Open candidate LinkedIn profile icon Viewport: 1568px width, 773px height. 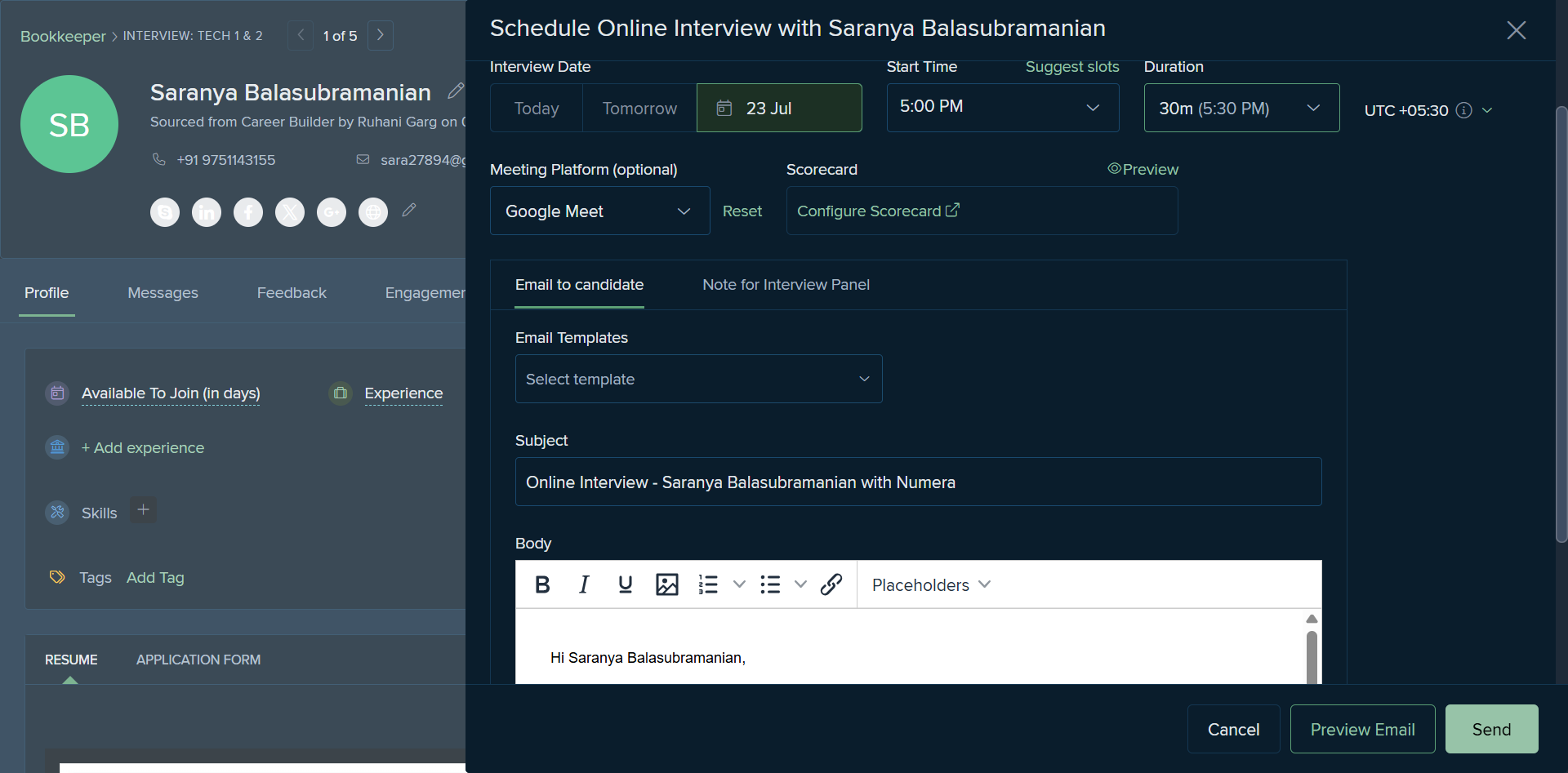[x=207, y=212]
